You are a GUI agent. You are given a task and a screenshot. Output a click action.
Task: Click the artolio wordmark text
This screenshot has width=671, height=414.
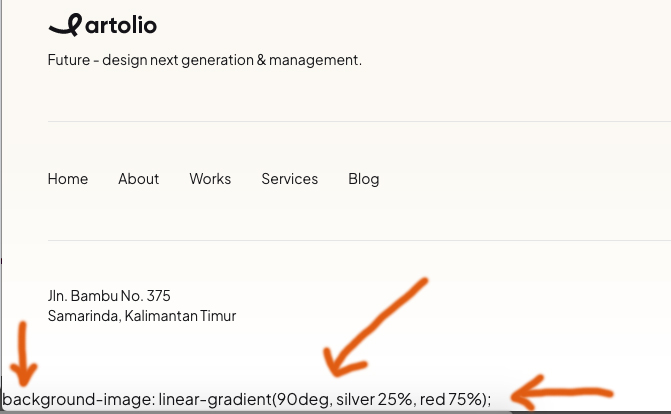coord(115,25)
